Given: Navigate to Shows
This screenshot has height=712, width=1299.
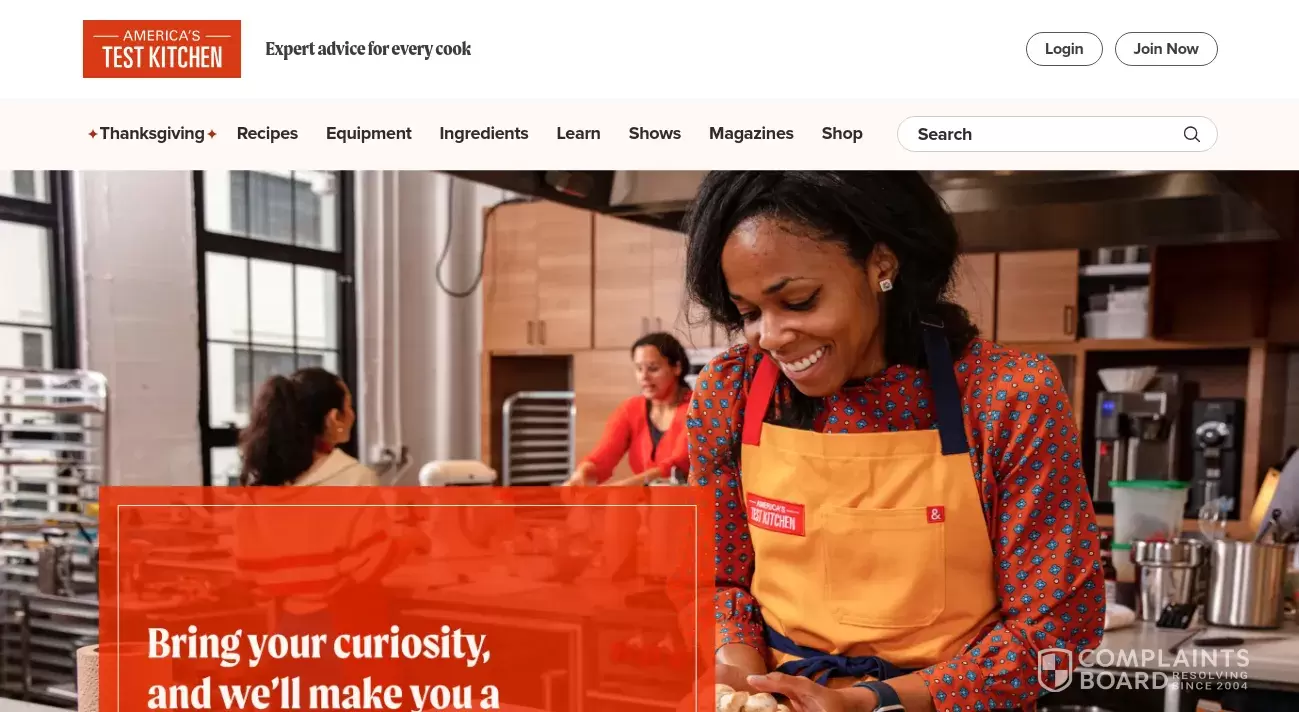Looking at the screenshot, I should (655, 134).
